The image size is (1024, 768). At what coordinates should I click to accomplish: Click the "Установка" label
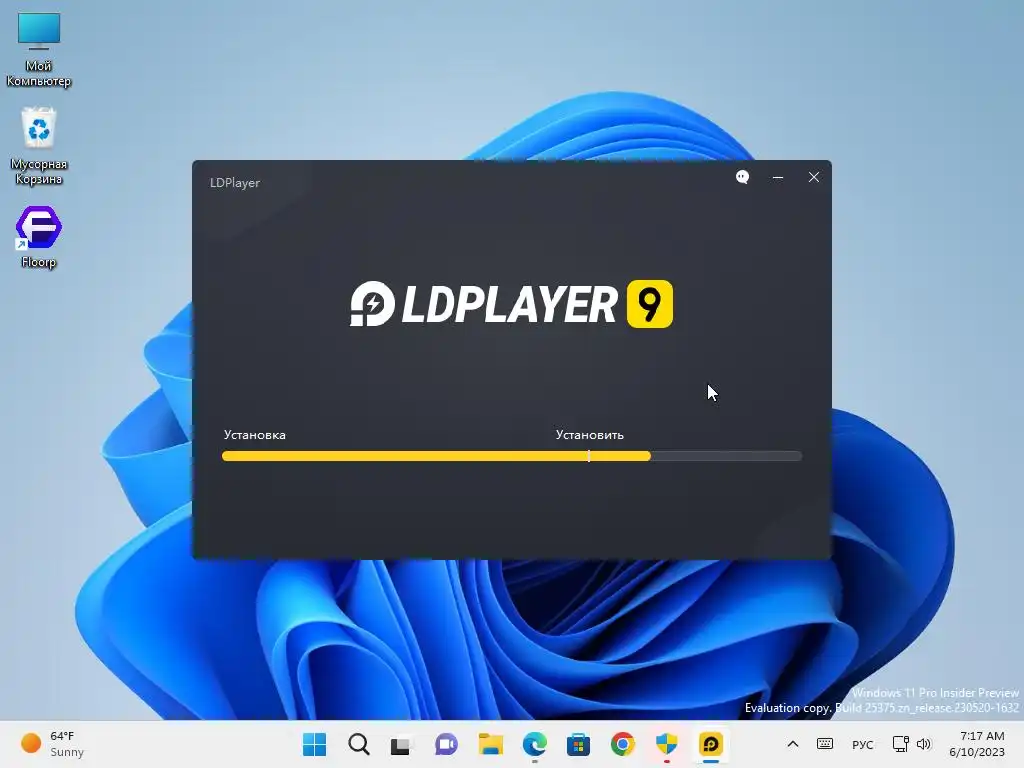pyautogui.click(x=255, y=435)
